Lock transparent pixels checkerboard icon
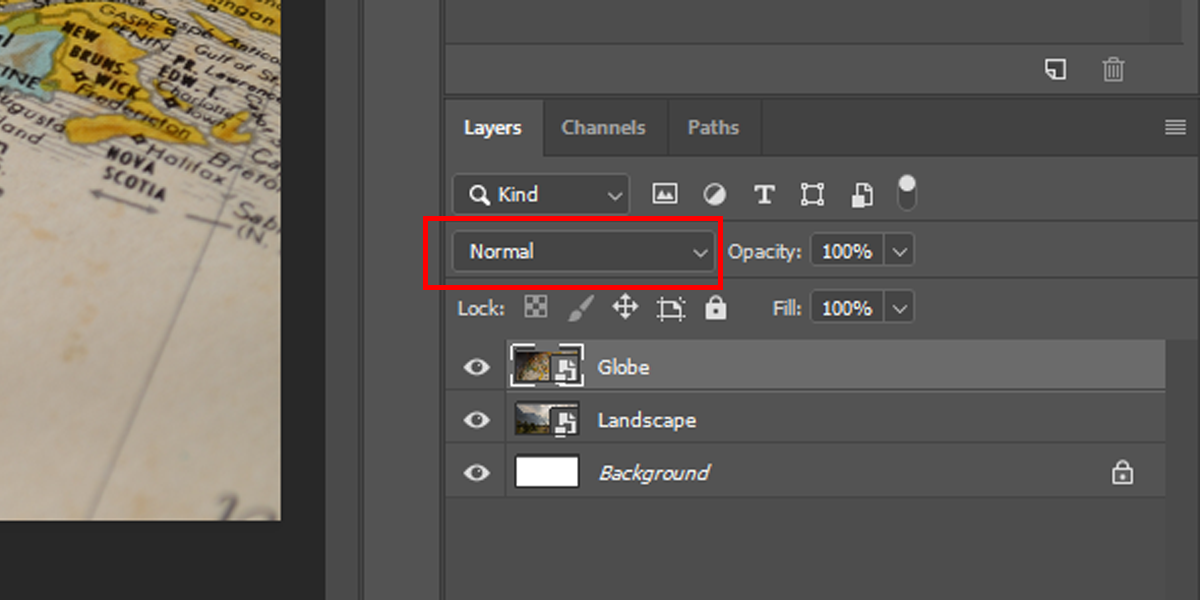Viewport: 1200px width, 600px height. click(536, 308)
